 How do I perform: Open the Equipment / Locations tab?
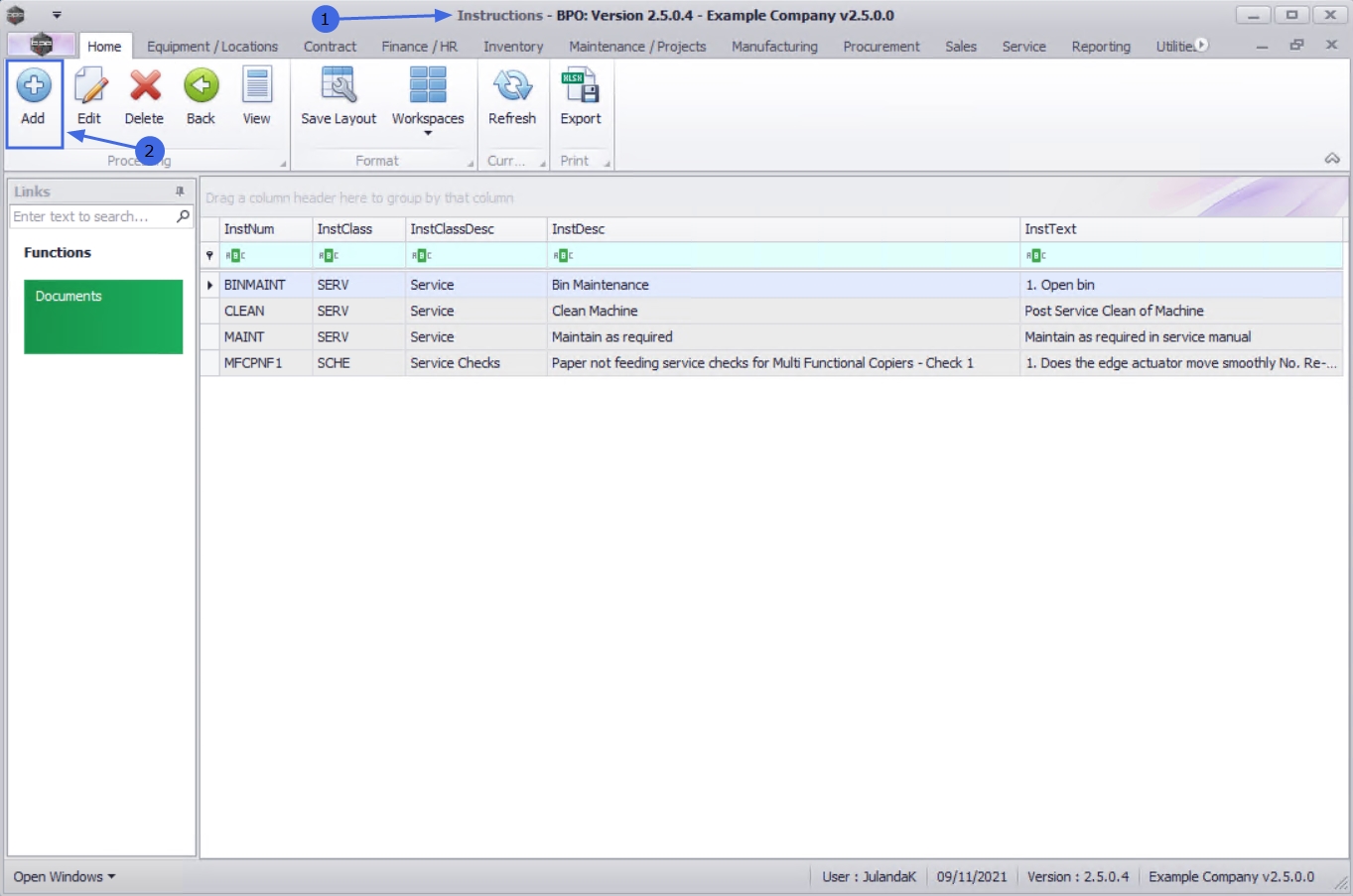pyautogui.click(x=212, y=46)
